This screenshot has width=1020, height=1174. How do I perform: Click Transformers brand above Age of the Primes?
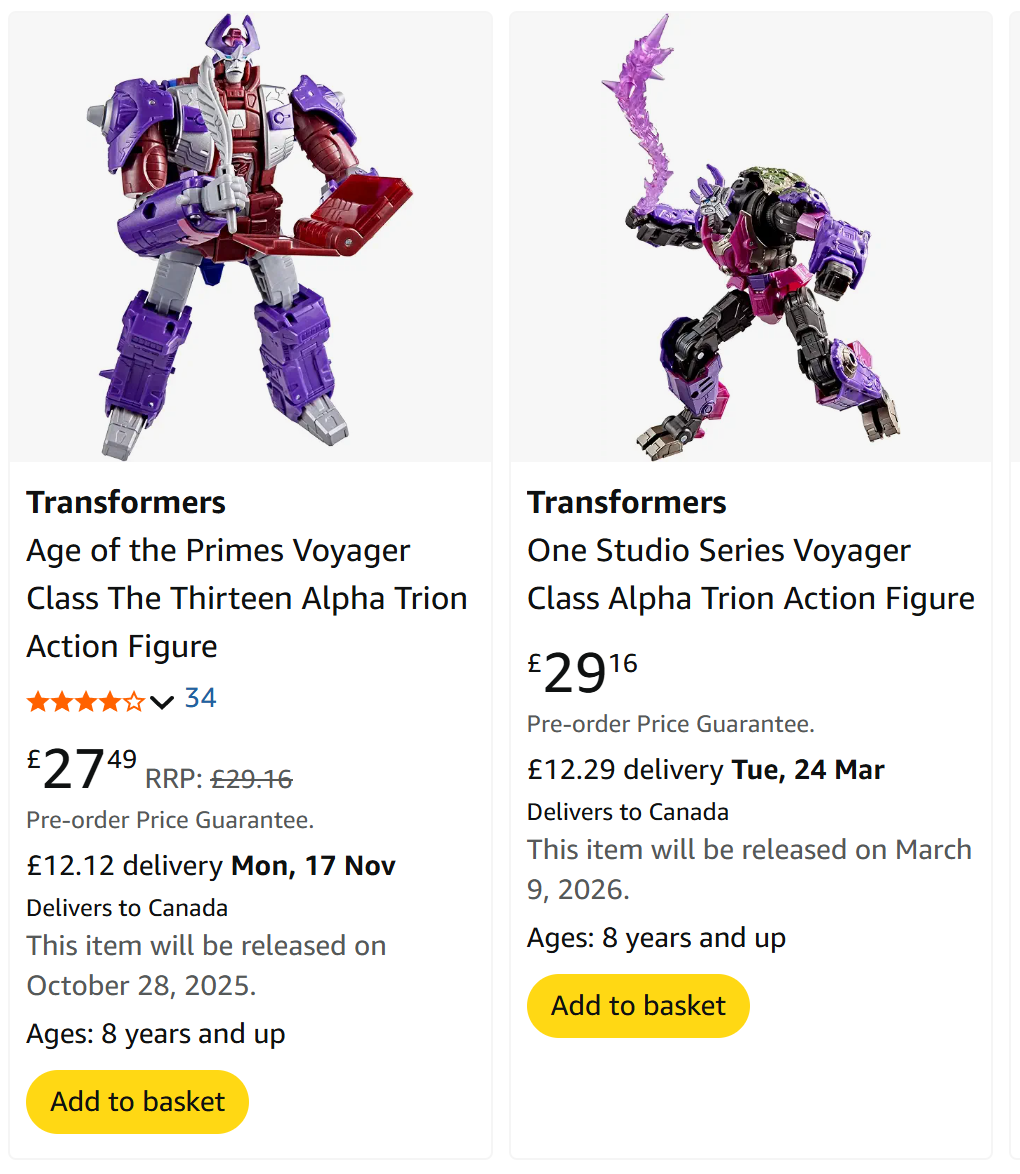(x=126, y=502)
